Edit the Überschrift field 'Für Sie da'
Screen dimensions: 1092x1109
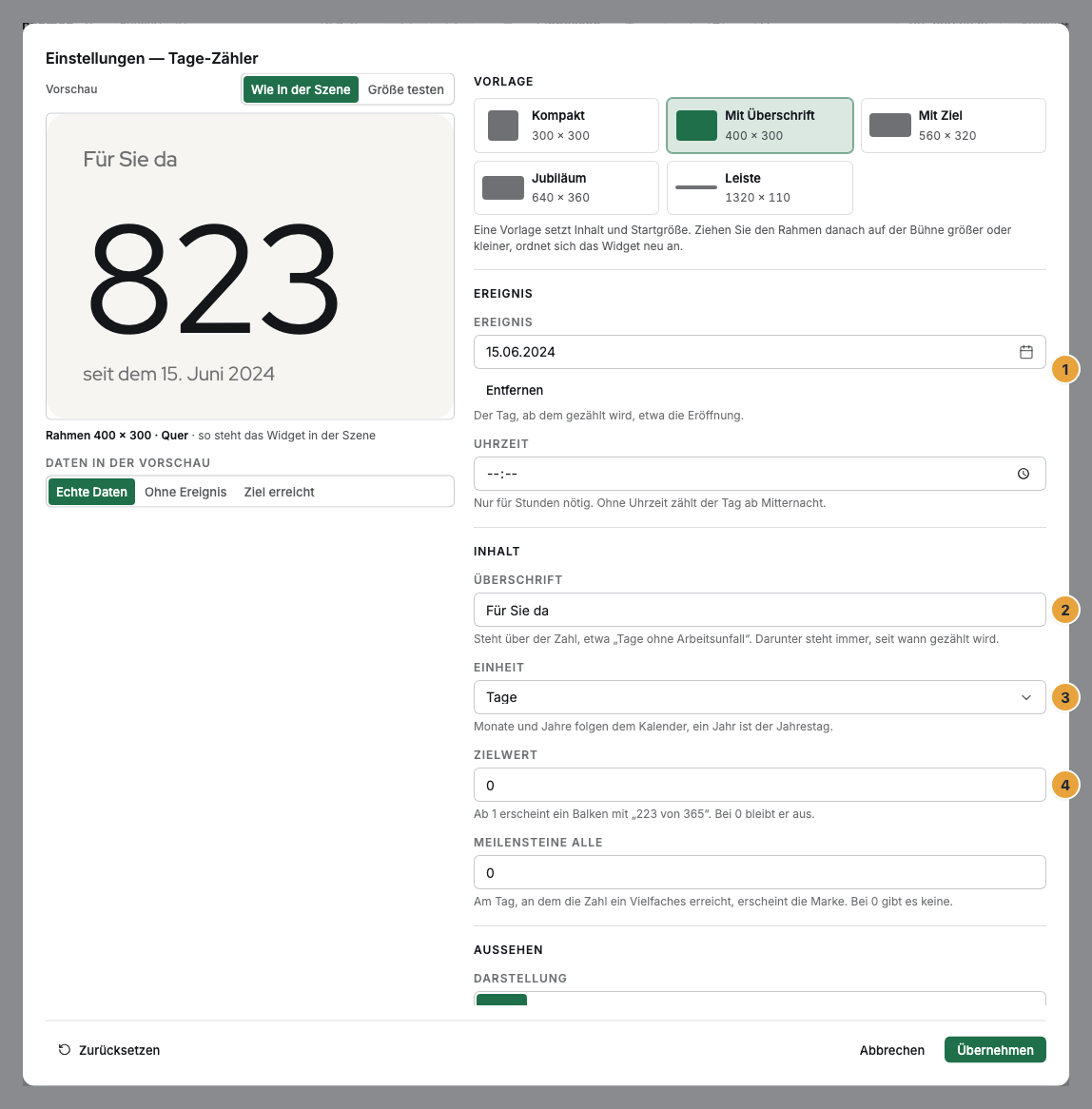tap(760, 610)
